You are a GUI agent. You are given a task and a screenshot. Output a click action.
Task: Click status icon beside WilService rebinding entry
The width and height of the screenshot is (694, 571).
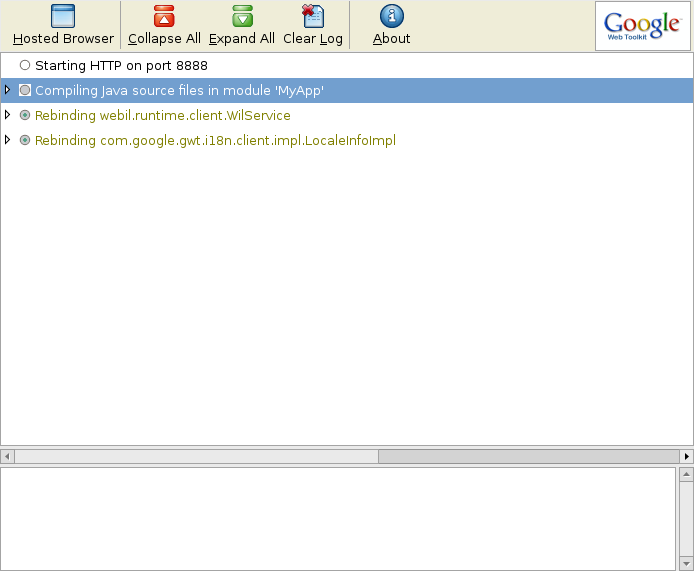point(25,115)
